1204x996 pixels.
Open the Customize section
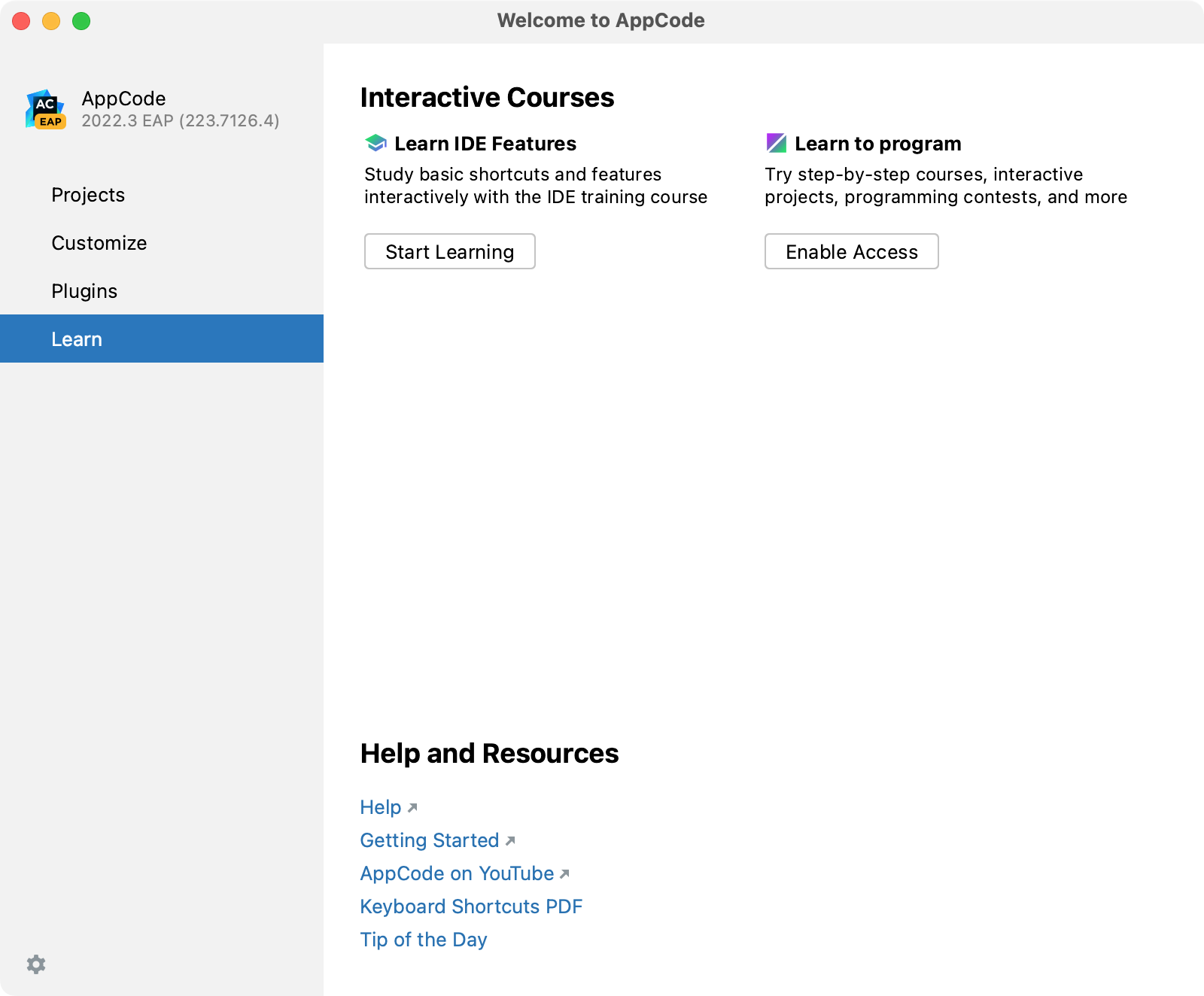coord(162,243)
